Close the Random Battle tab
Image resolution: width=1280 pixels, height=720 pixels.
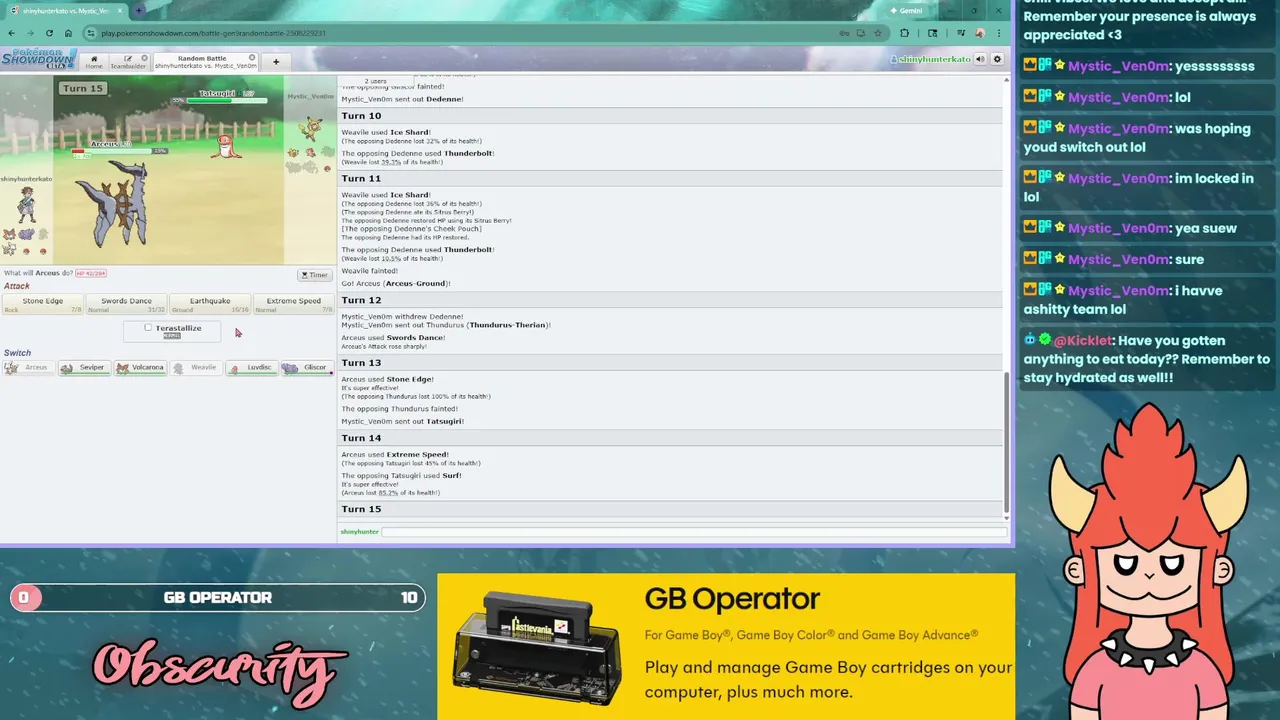pyautogui.click(x=252, y=58)
